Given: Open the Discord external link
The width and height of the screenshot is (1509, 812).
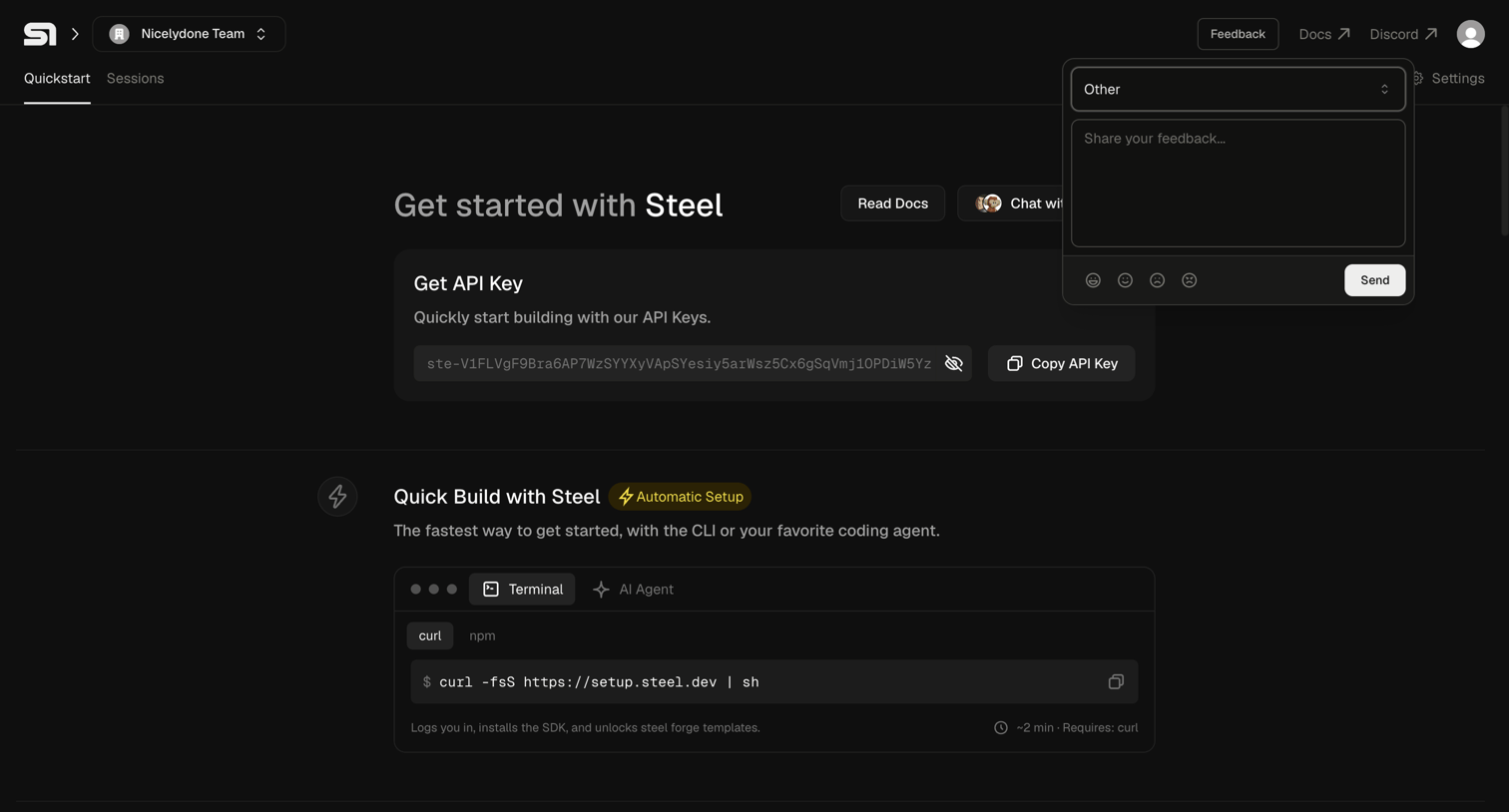Looking at the screenshot, I should (1403, 34).
